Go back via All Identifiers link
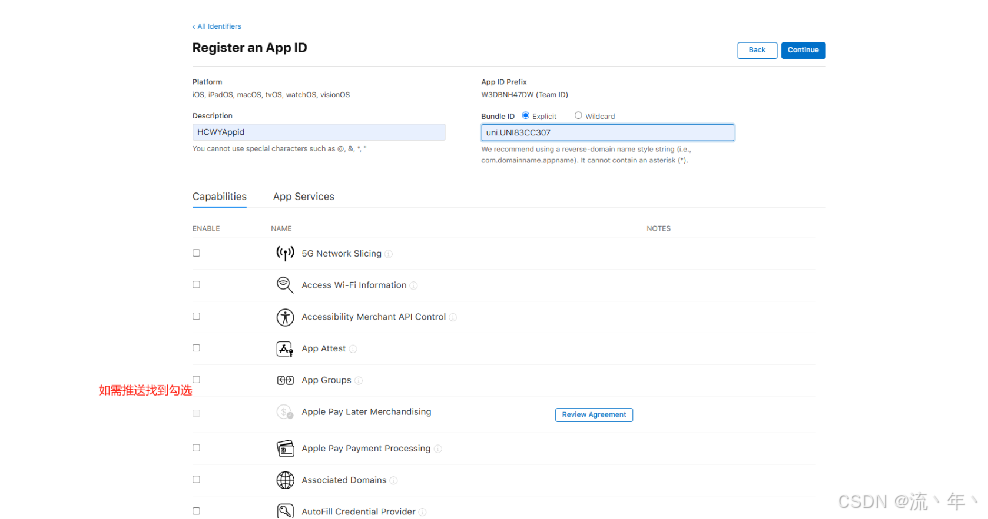The height and width of the screenshot is (519, 988). click(x=217, y=26)
